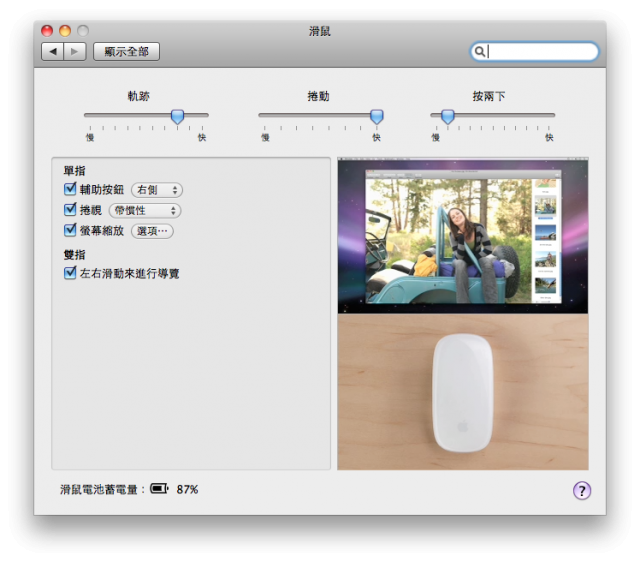This screenshot has height=562, width=640.
Task: Go forward using the right arrow button
Action: click(75, 51)
